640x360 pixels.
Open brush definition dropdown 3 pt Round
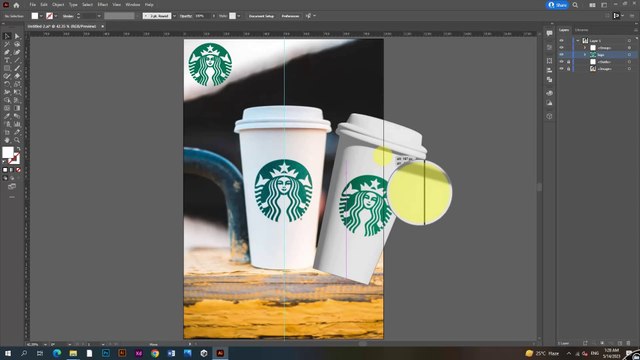pyautogui.click(x=174, y=16)
